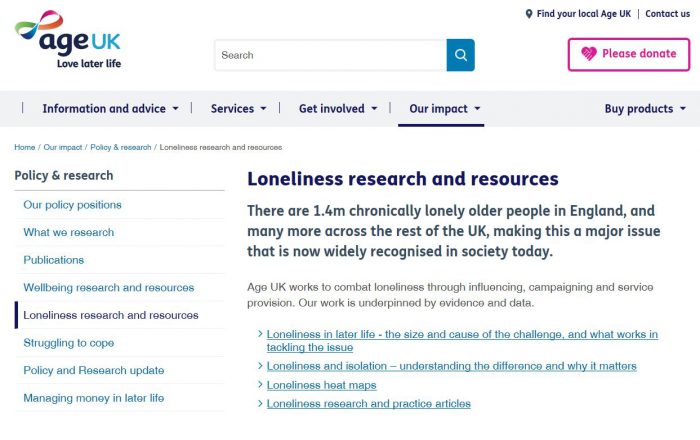Expand the Information and advice dropdown arrow
The width and height of the screenshot is (700, 440).
pyautogui.click(x=175, y=108)
